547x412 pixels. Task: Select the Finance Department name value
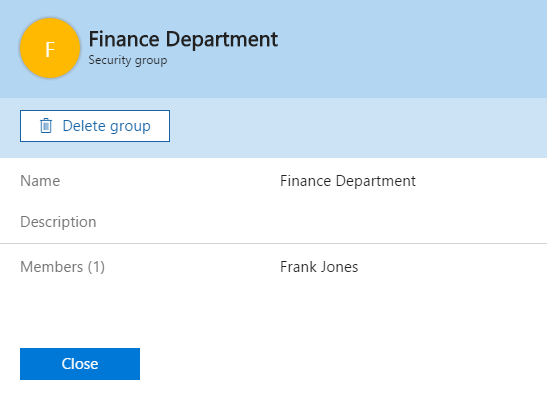[x=348, y=181]
